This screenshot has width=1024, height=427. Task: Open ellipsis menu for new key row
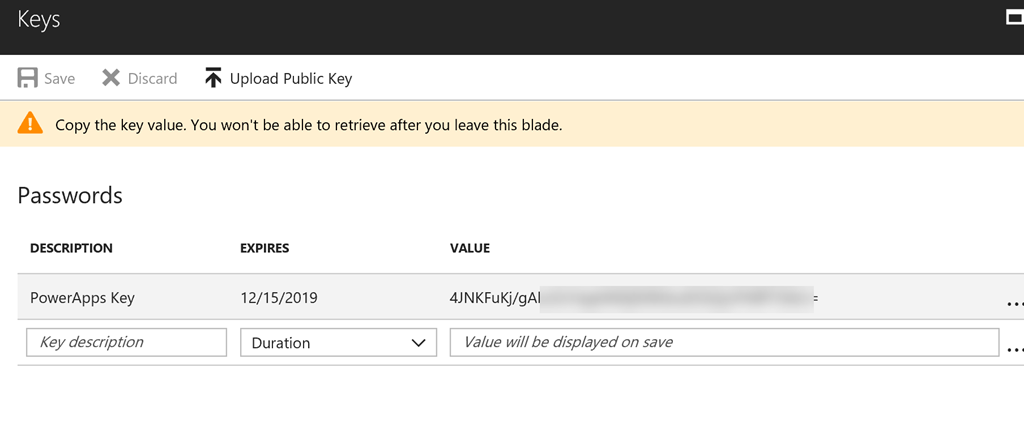click(1015, 349)
